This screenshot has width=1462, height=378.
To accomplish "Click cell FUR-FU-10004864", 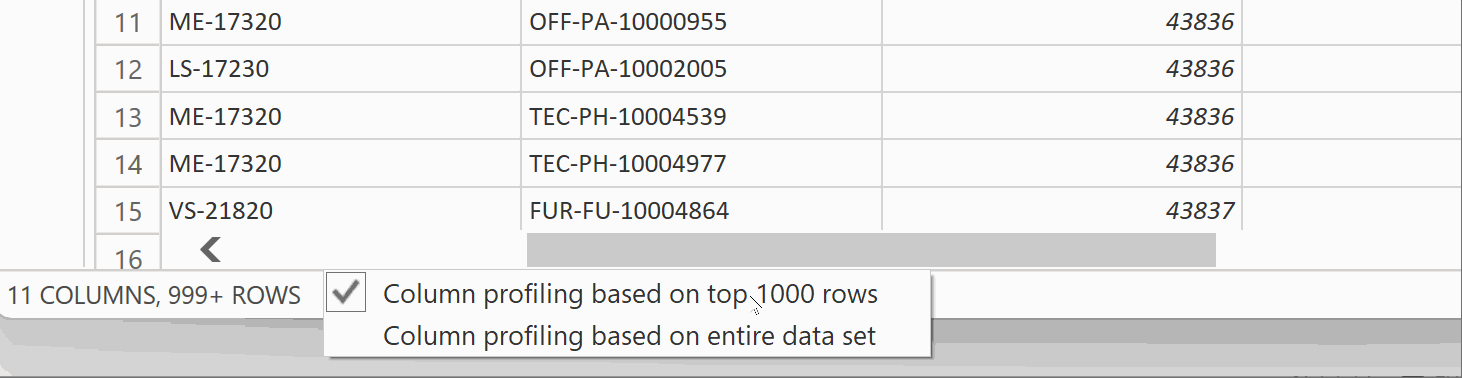I will pos(701,210).
